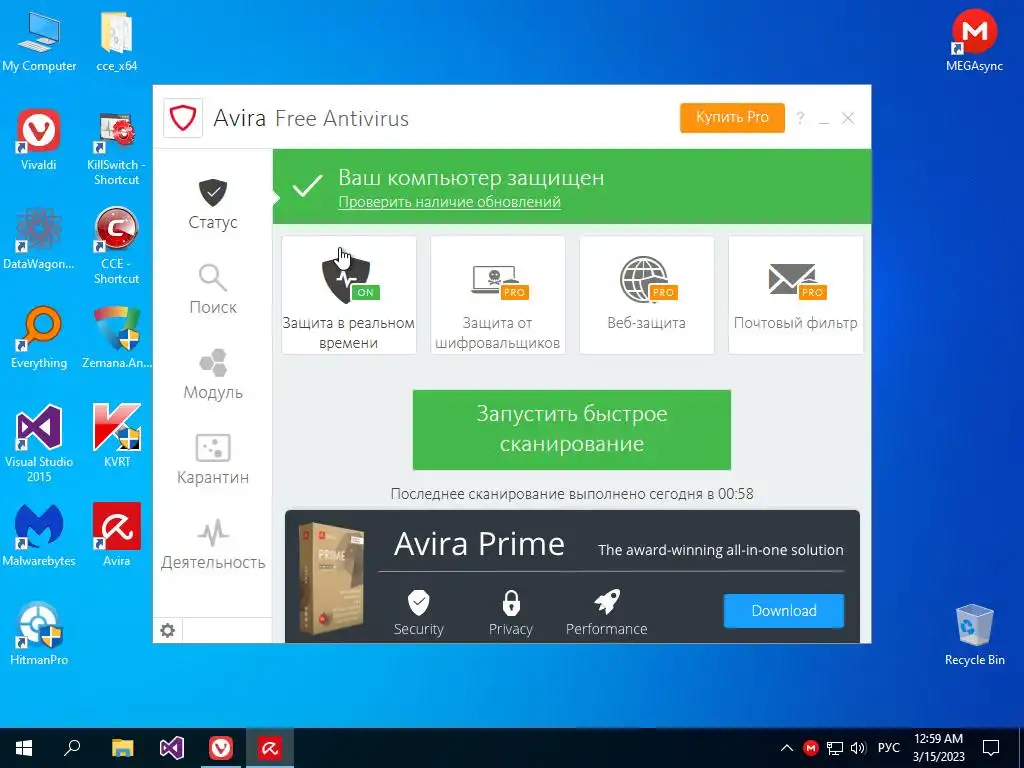Viewport: 1024px width, 768px height.
Task: Click the mail filter PRO badge
Action: [812, 293]
